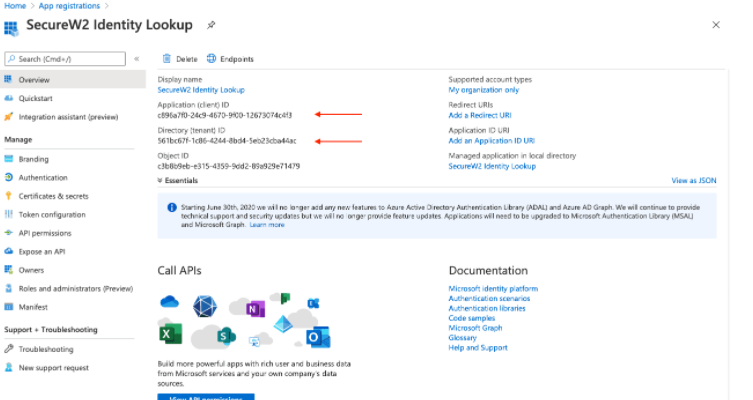
Task: Click the Delete trash icon
Action: 167,59
